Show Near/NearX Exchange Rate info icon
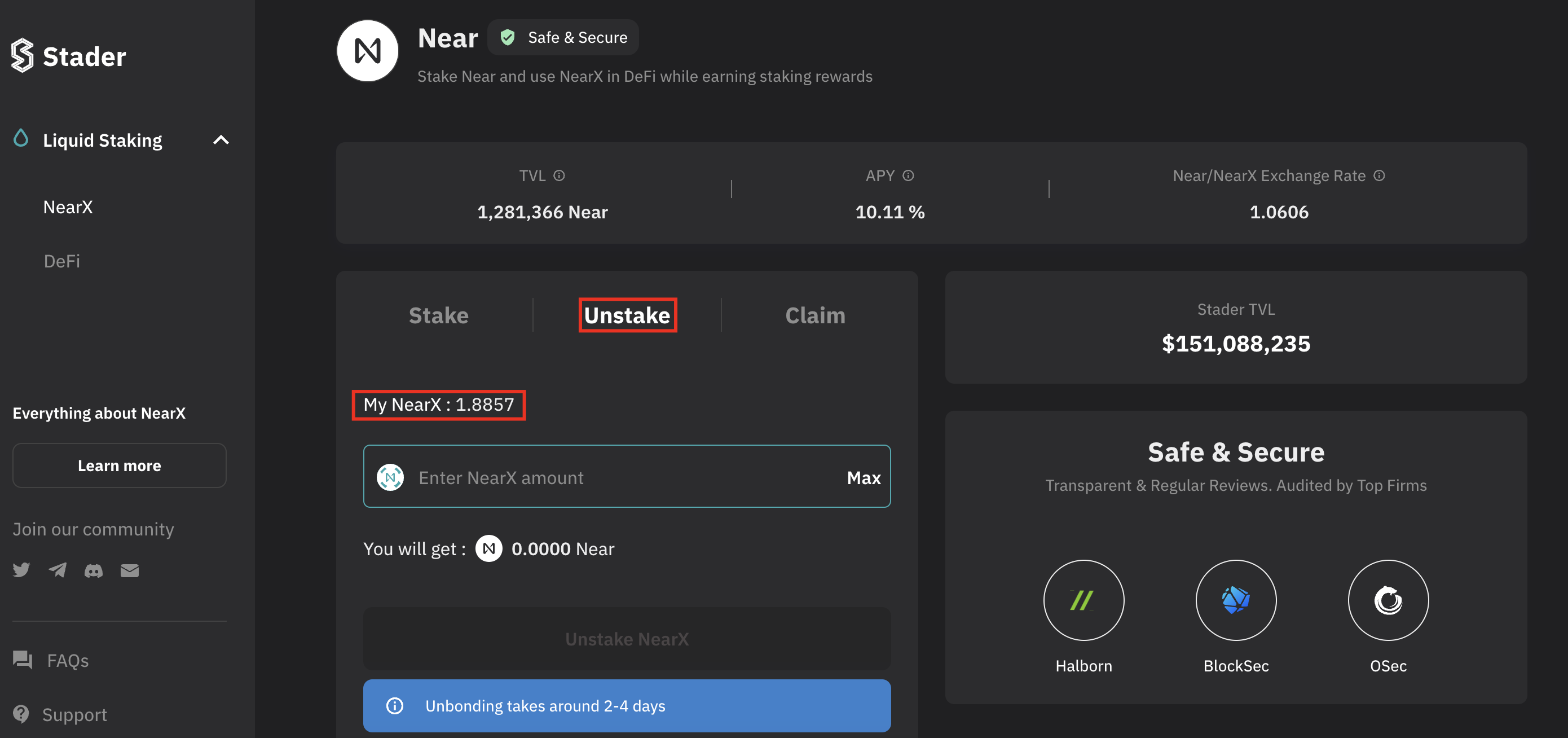This screenshot has height=738, width=1568. 1379,175
